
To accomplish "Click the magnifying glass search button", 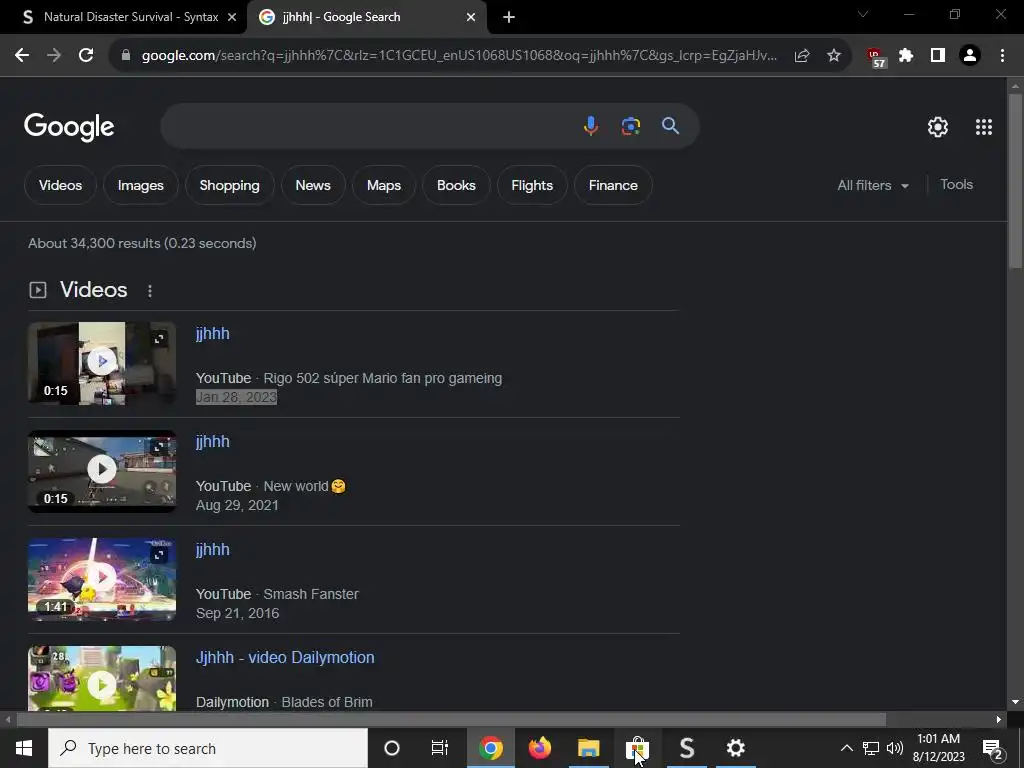I will [671, 126].
